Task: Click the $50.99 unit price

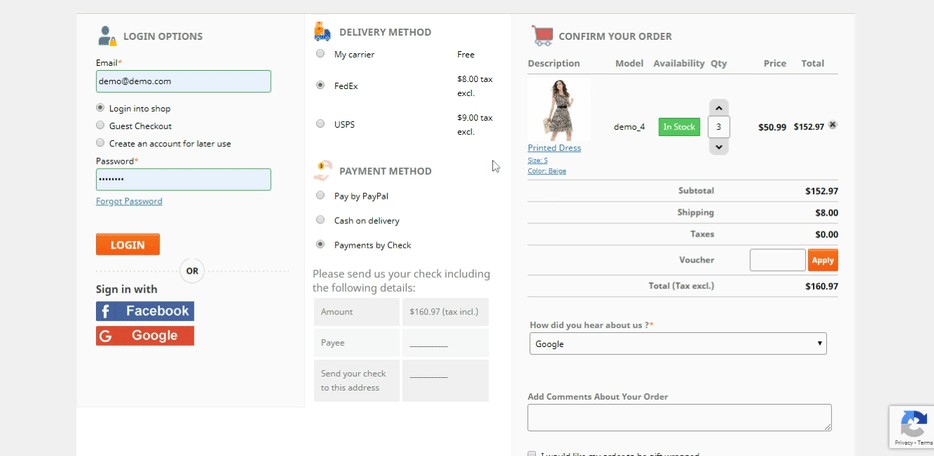Action: [x=772, y=127]
